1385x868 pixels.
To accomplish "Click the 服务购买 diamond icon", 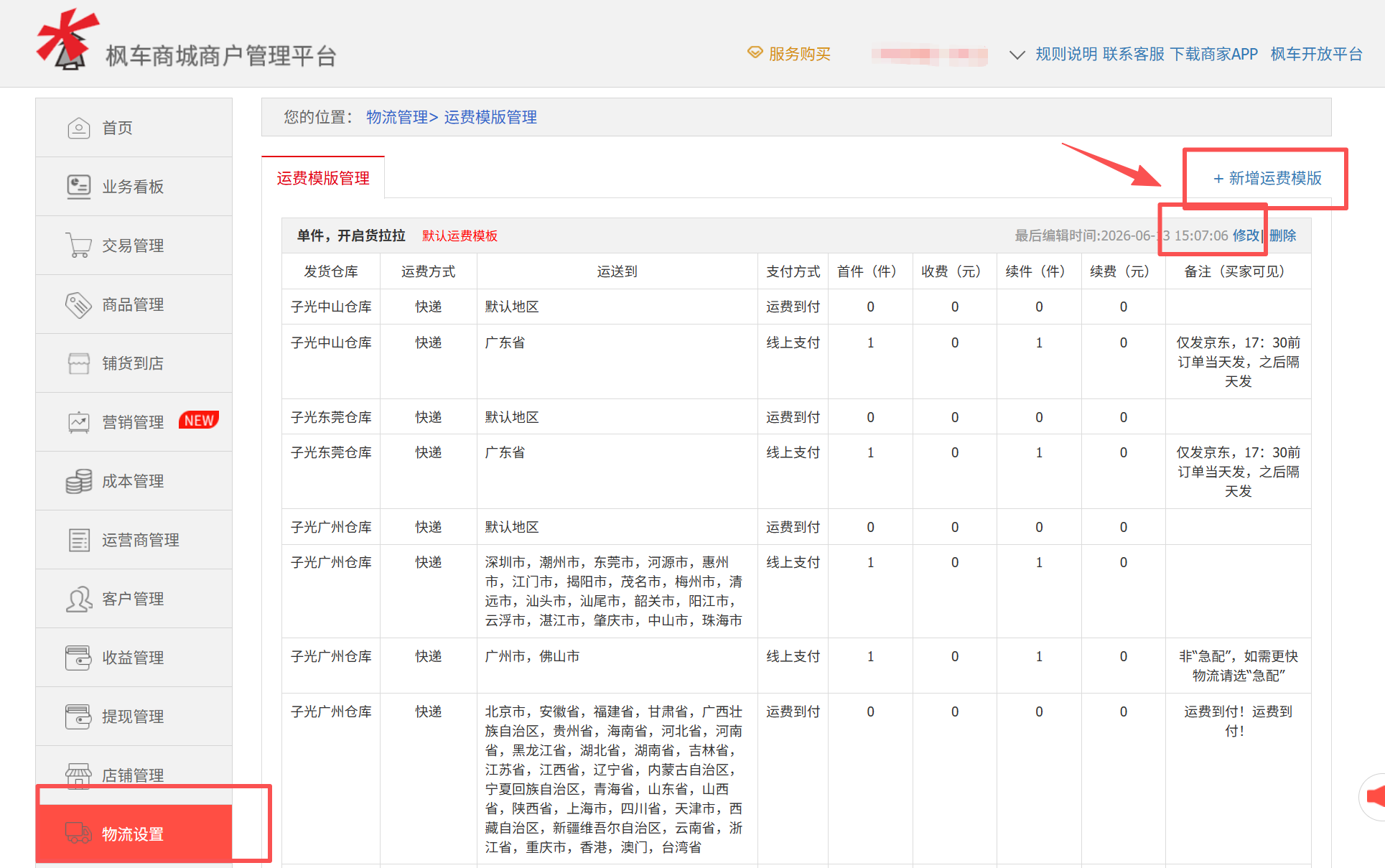I will (755, 52).
